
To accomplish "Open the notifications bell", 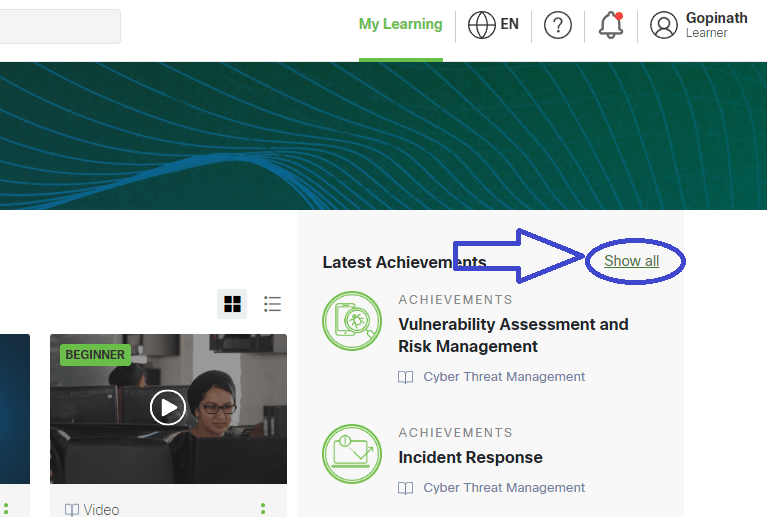I will (610, 25).
